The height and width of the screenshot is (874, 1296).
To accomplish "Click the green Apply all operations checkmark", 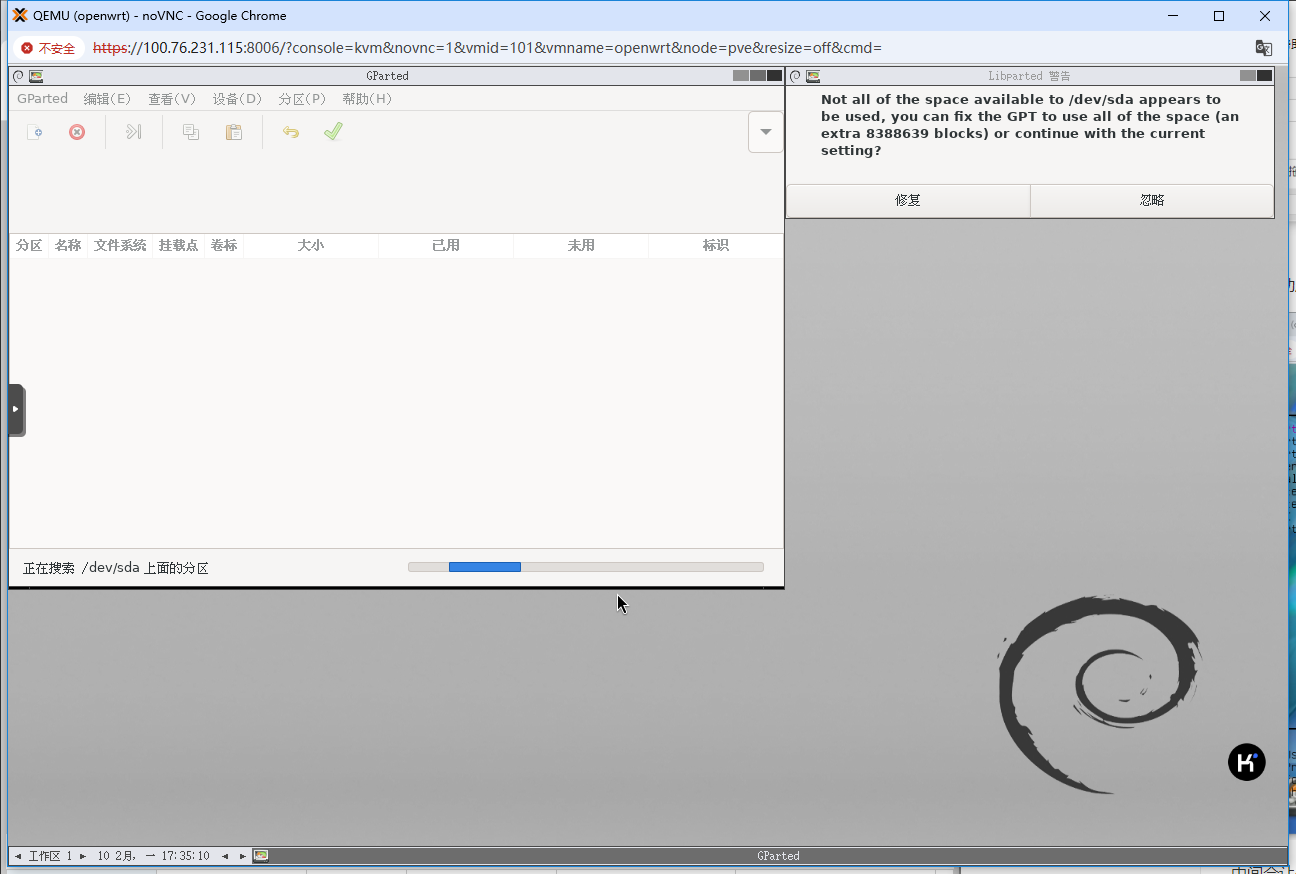I will click(x=334, y=132).
